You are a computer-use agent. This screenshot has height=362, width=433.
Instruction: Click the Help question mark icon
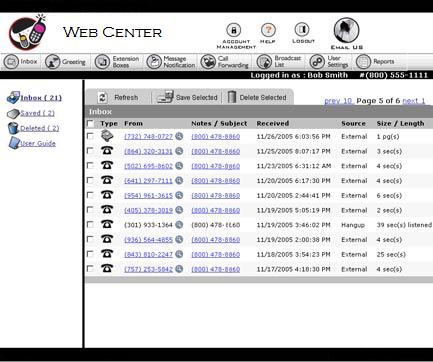coord(268,30)
